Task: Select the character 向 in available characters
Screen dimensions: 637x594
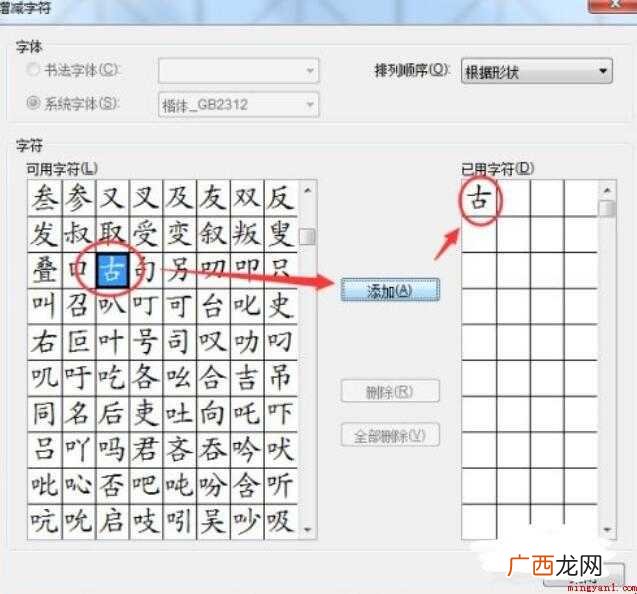Action: pyautogui.click(x=214, y=414)
